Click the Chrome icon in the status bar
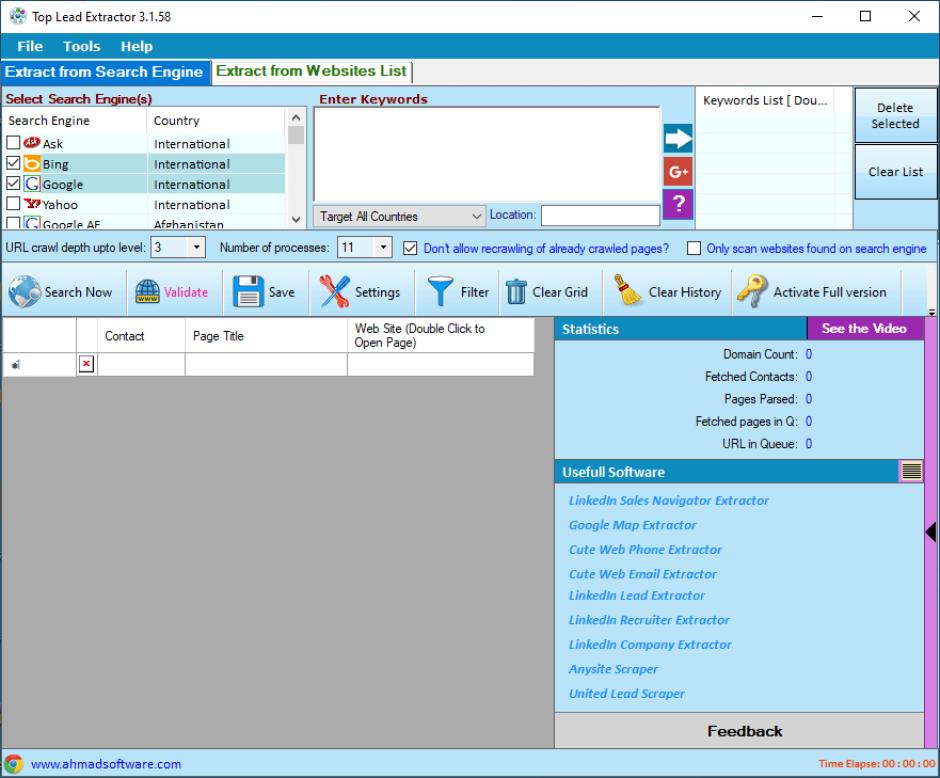This screenshot has width=940, height=778. [x=14, y=764]
